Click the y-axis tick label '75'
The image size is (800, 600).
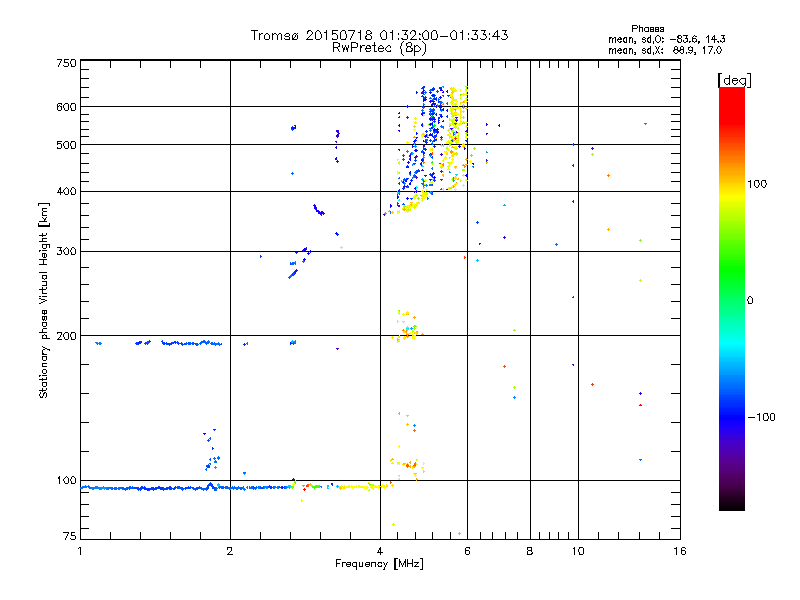coord(70,536)
